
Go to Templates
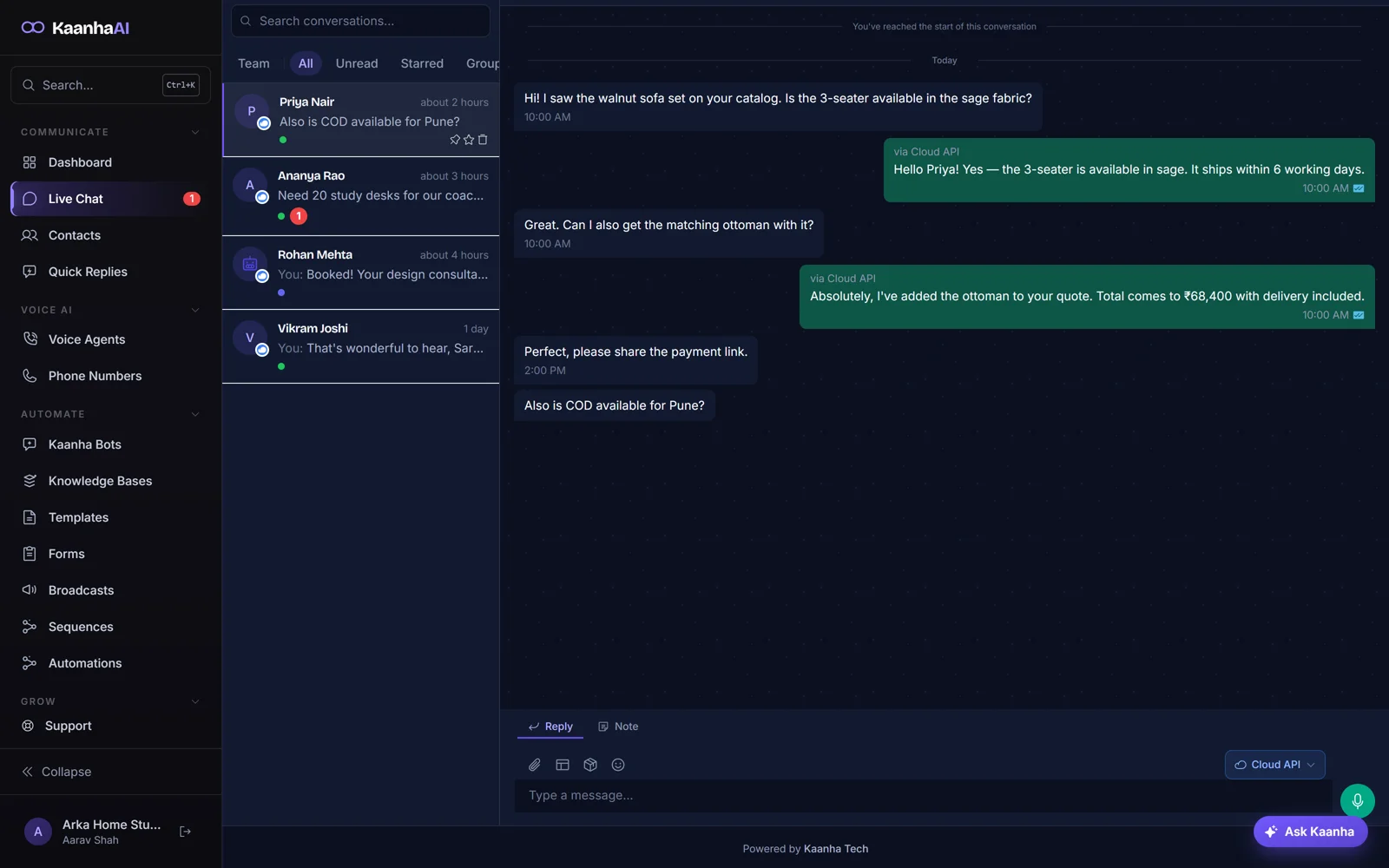[x=110, y=517]
